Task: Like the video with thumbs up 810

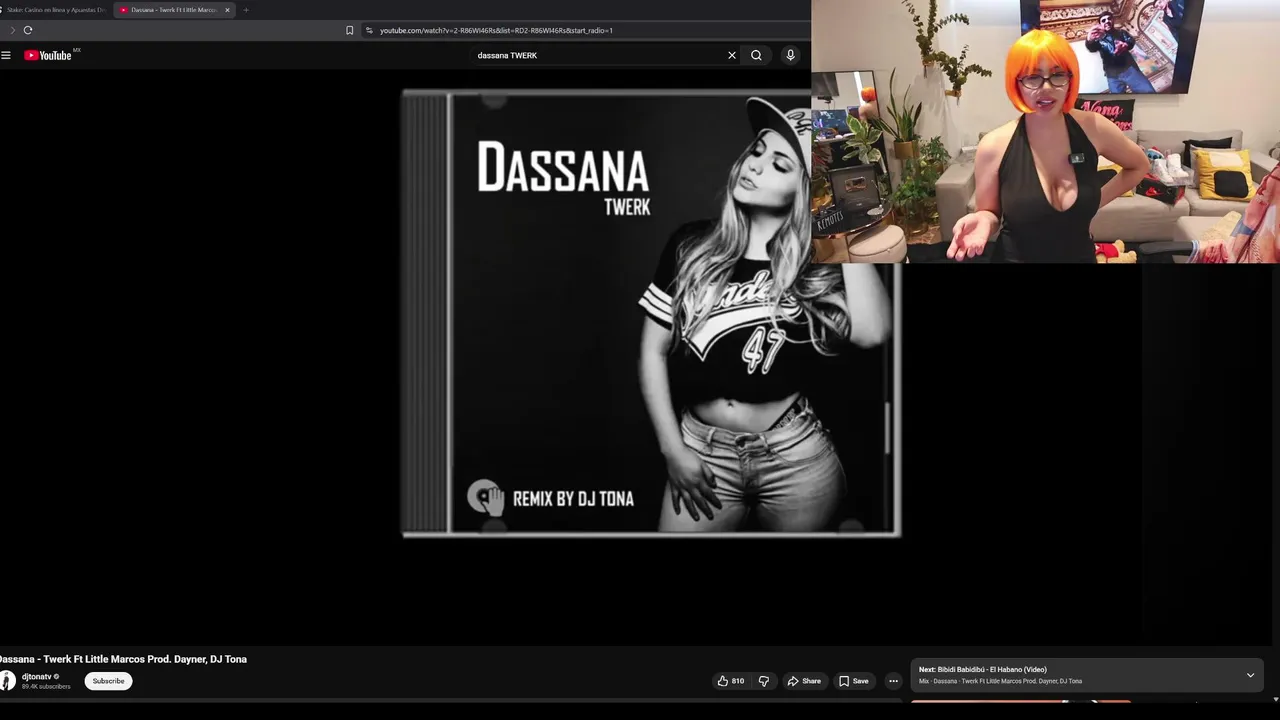Action: tap(730, 681)
